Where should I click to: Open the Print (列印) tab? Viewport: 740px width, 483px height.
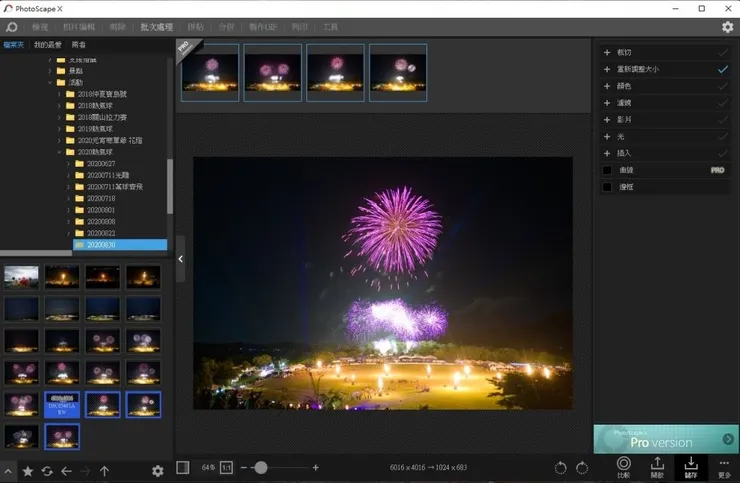tap(299, 27)
